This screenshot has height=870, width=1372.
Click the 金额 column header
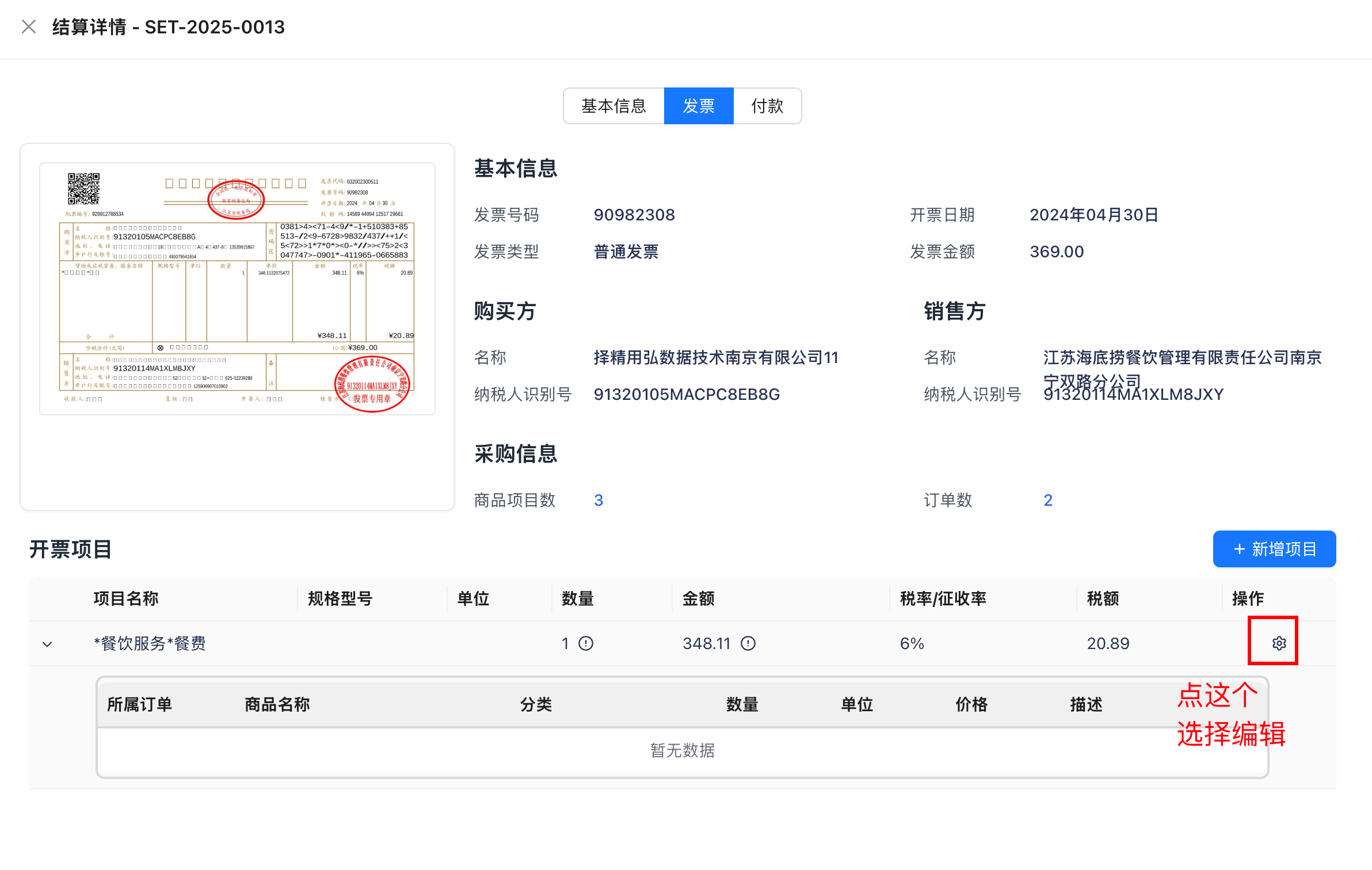698,598
